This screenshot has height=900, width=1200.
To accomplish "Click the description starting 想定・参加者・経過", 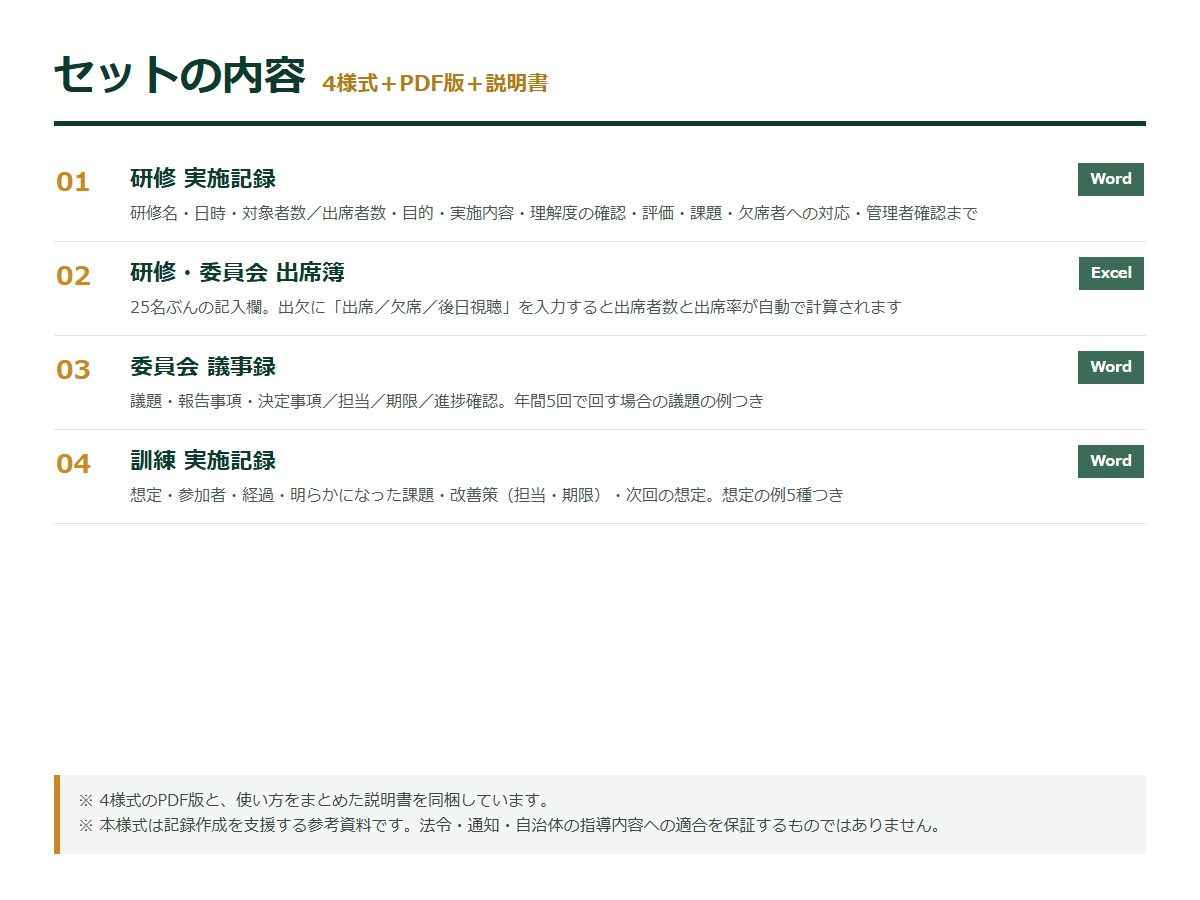I will click(x=487, y=495).
